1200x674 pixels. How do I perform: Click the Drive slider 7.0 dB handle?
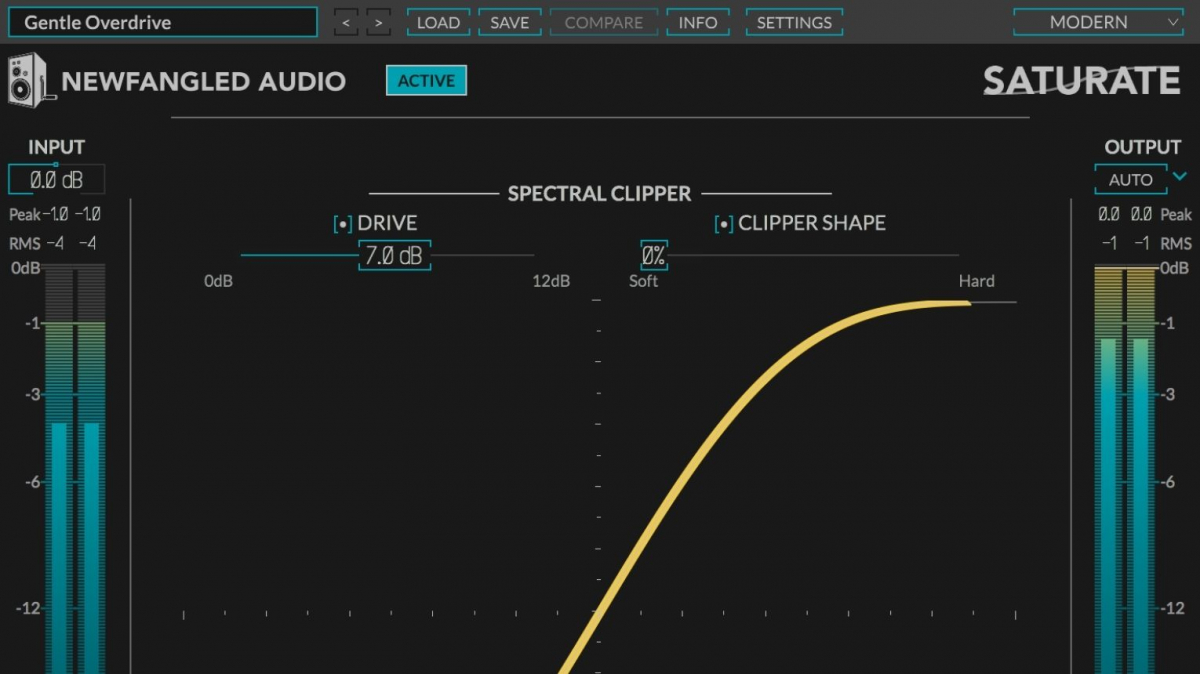coord(394,256)
